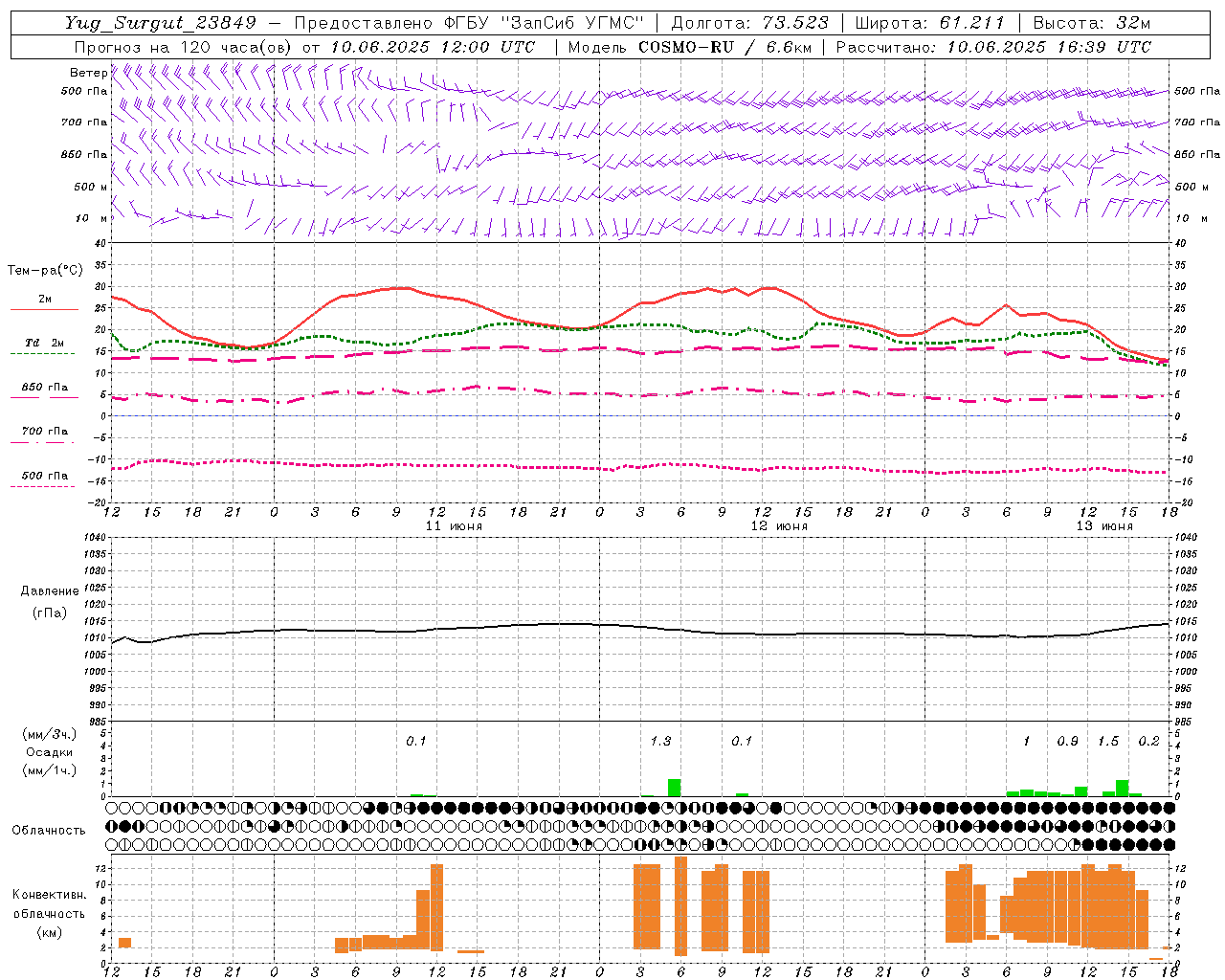The image size is (1225, 980).
Task: Click the 2м temperature legend entry
Action: pyautogui.click(x=45, y=300)
